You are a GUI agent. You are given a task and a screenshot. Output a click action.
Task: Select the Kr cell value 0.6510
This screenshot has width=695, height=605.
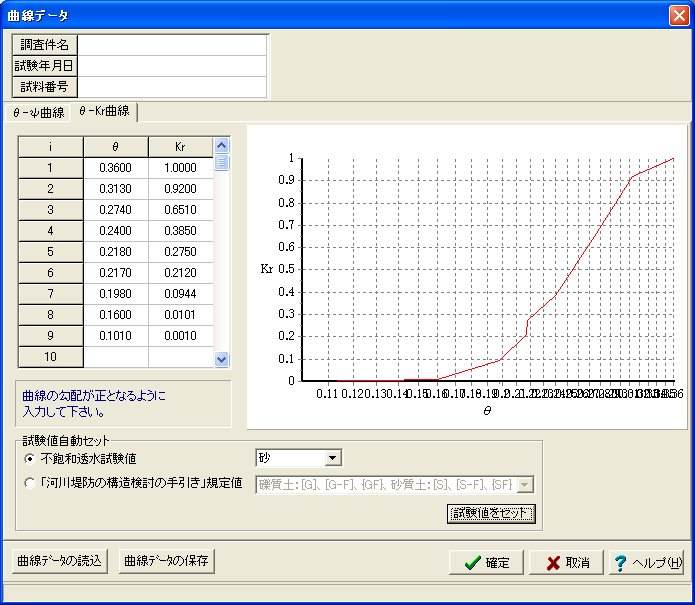pos(180,210)
